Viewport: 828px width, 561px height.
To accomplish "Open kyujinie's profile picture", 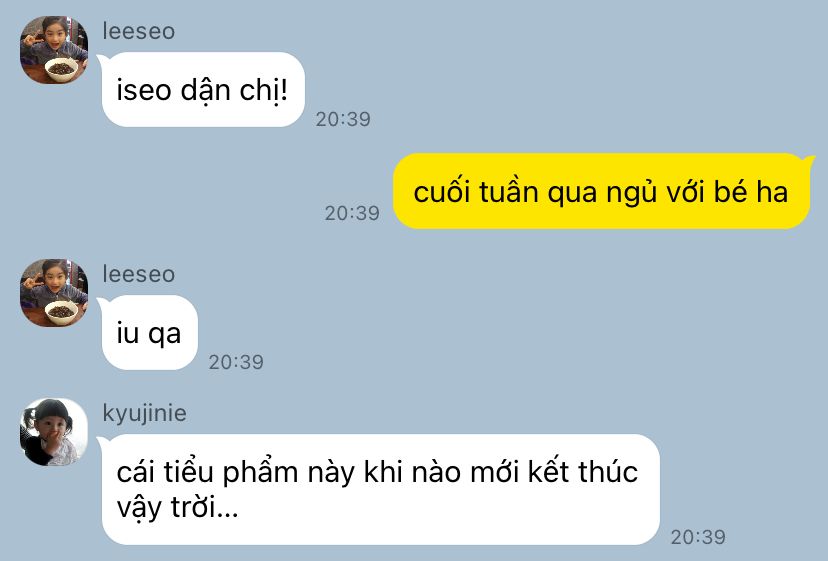I will click(x=54, y=432).
